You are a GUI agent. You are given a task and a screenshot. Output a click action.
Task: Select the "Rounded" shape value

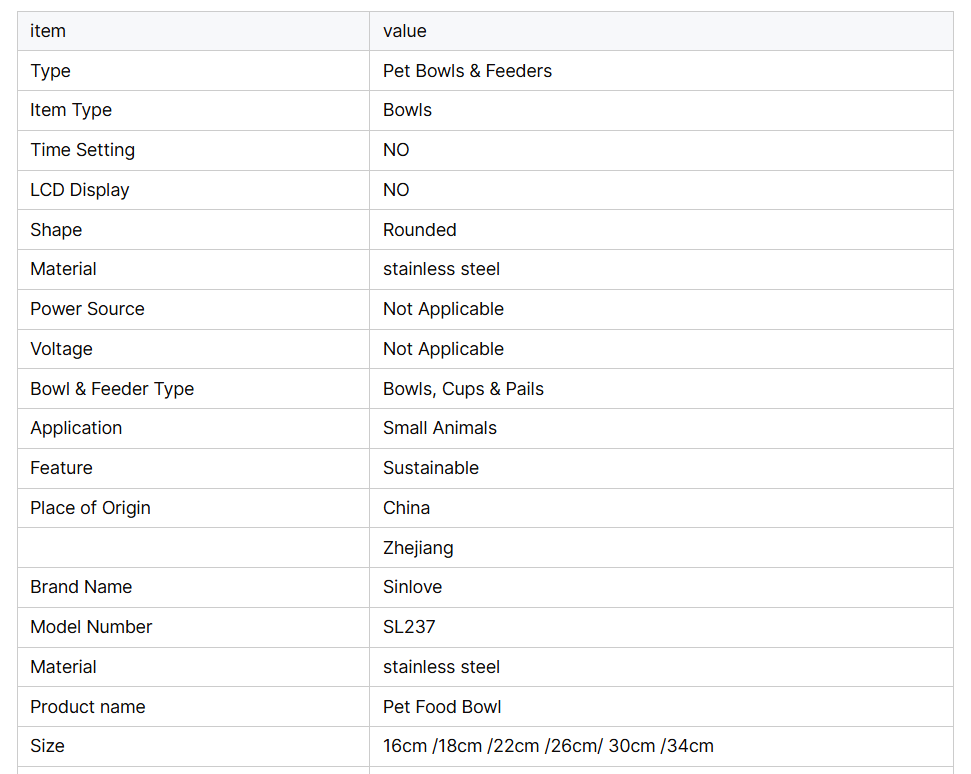pyautogui.click(x=419, y=230)
